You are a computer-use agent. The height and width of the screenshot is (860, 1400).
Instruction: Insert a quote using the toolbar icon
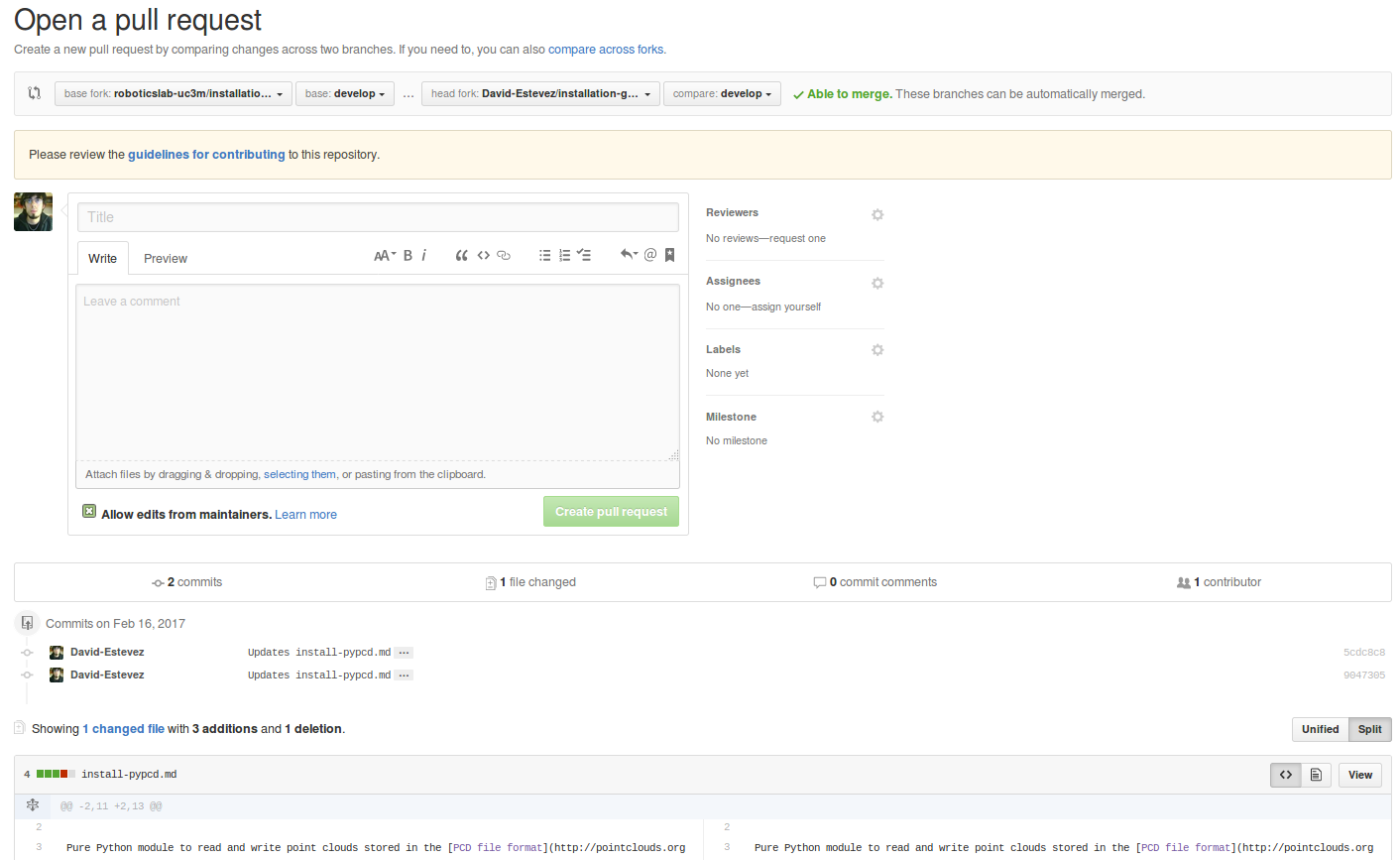(x=461, y=256)
